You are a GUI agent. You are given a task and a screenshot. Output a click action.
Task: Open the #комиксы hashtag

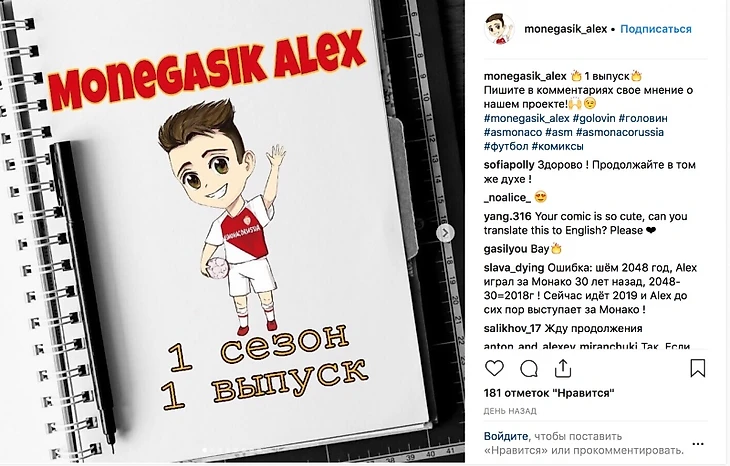click(558, 146)
